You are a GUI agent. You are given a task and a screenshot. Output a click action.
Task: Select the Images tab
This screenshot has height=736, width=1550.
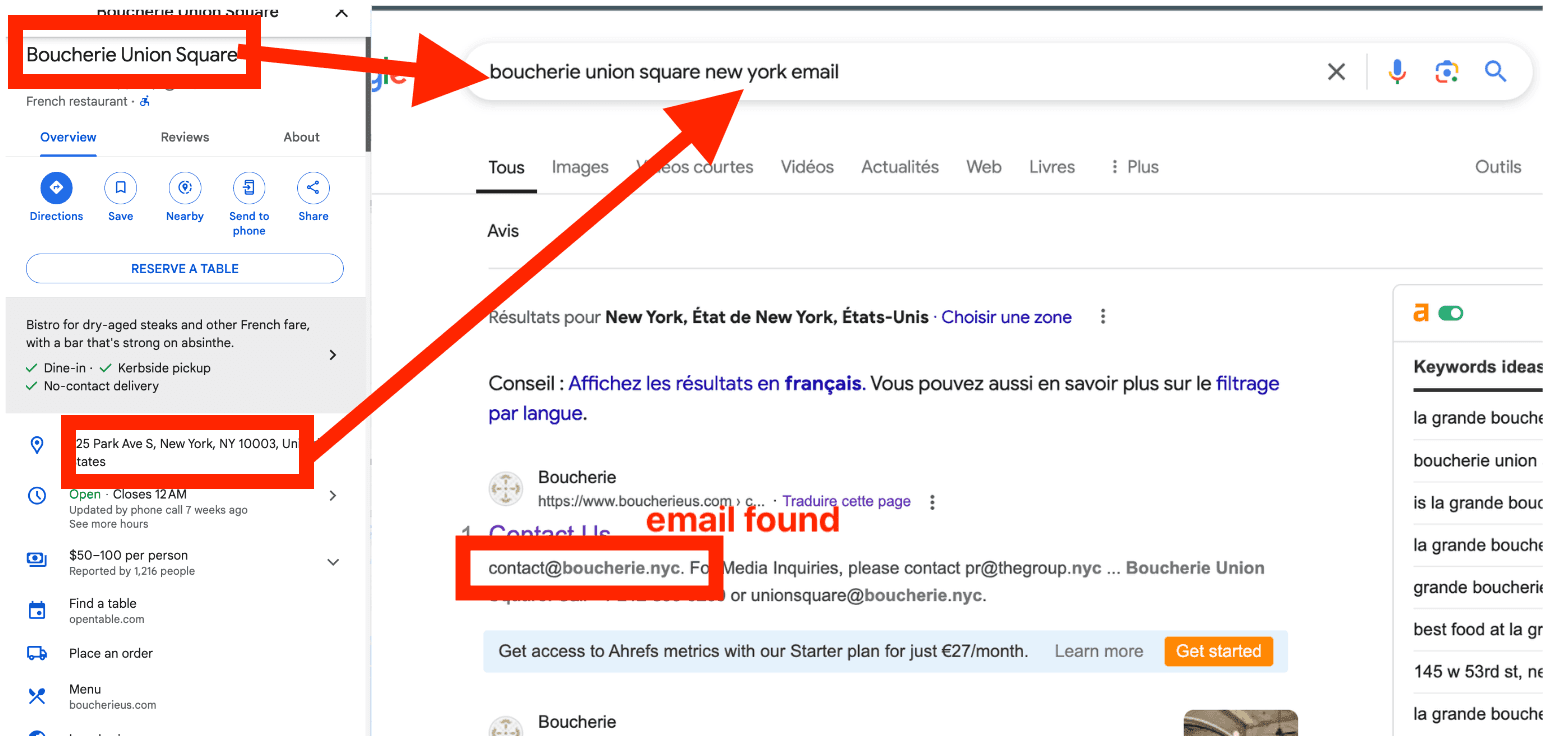point(580,167)
